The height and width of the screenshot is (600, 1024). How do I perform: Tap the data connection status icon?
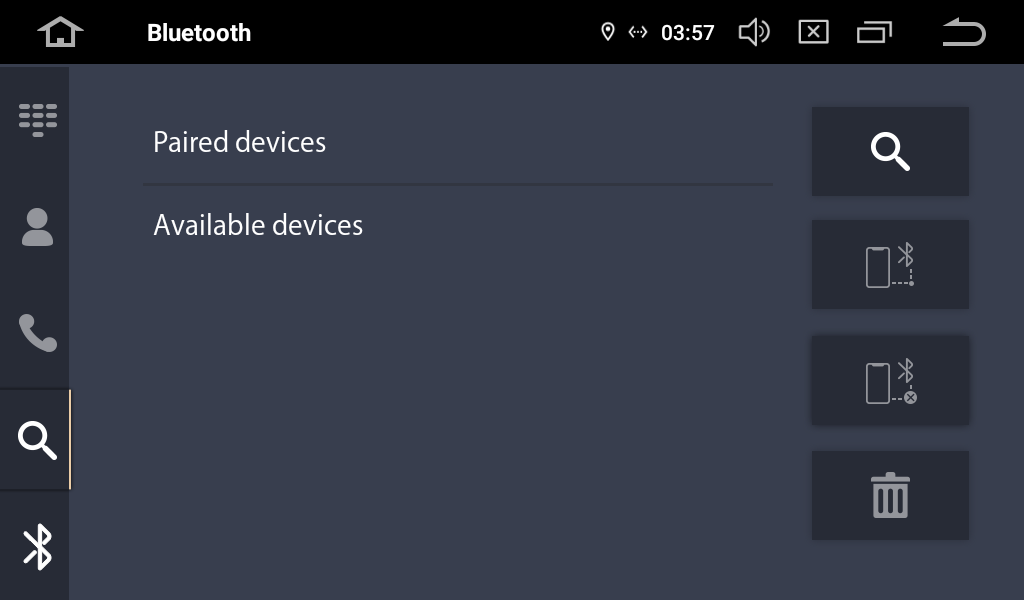tap(637, 33)
